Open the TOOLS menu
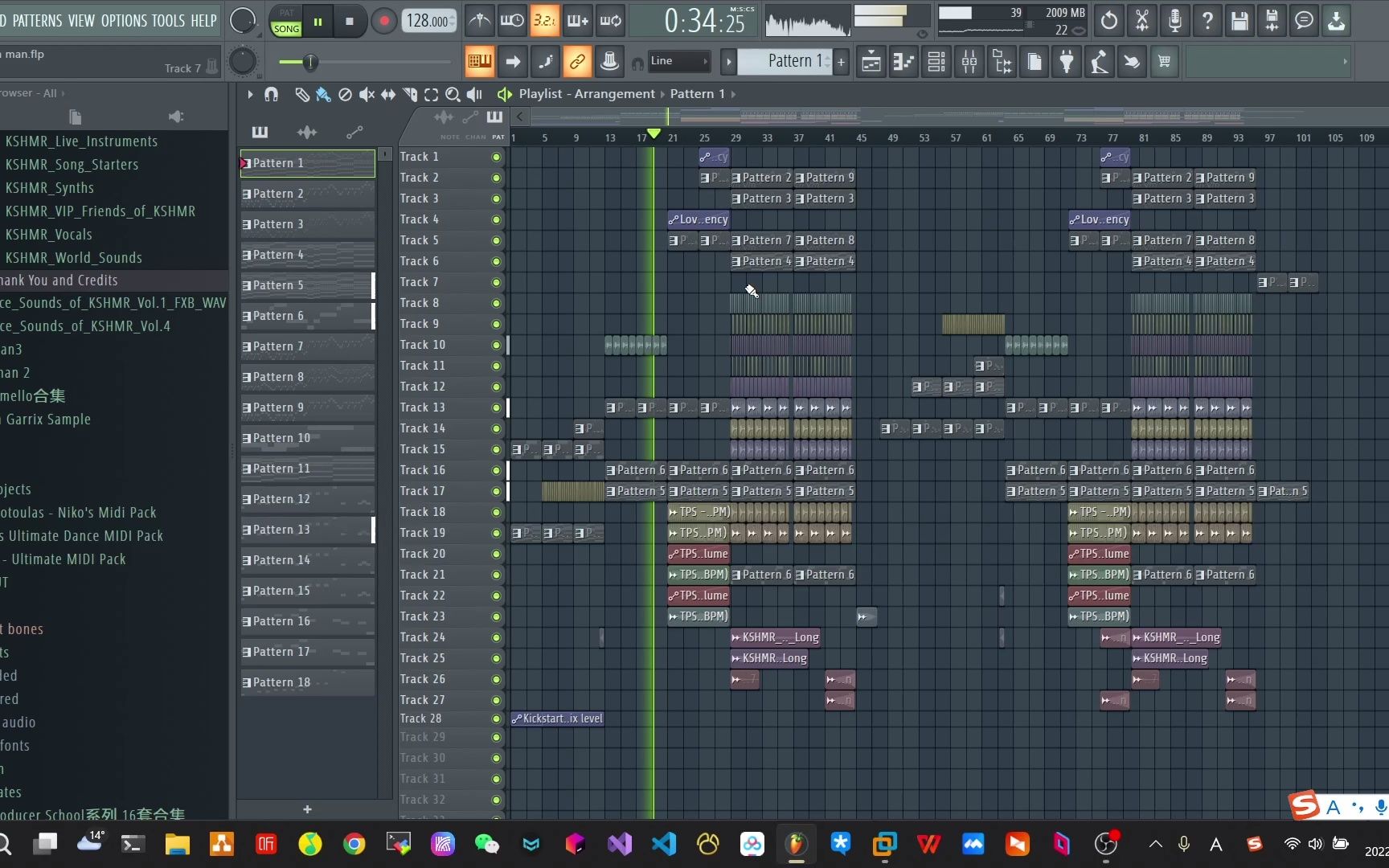 tap(168, 21)
